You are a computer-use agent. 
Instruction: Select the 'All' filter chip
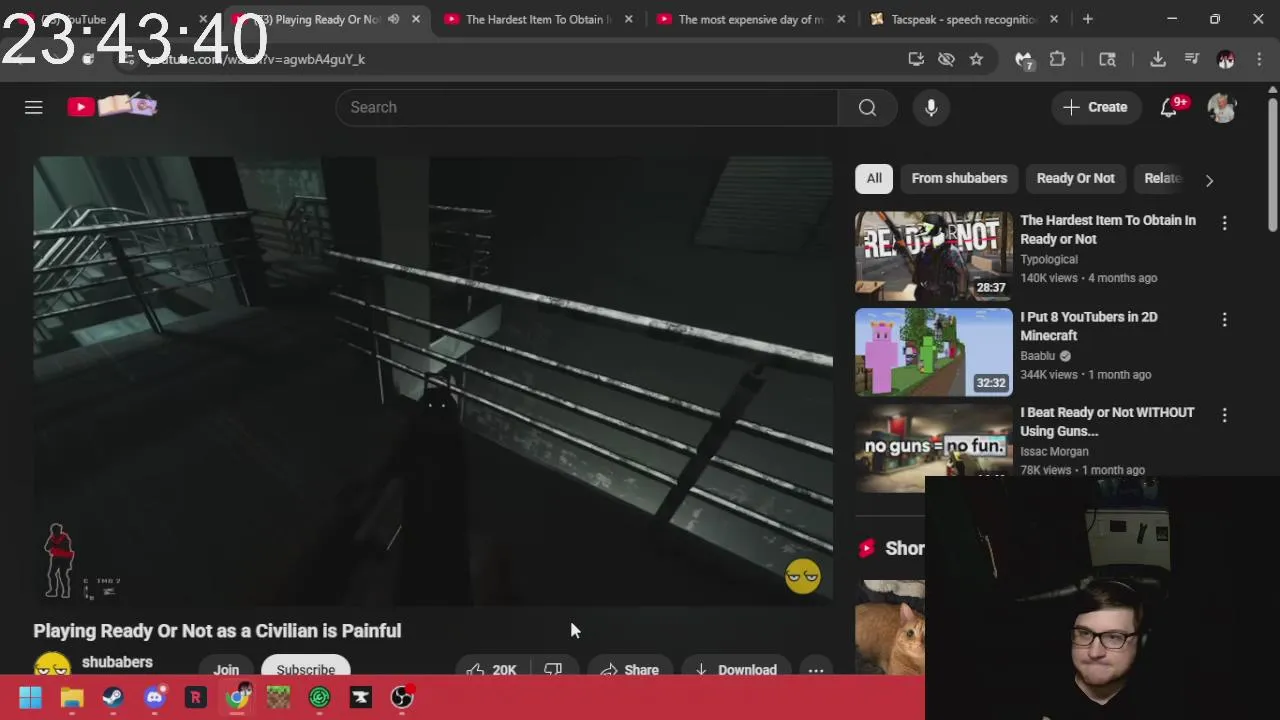pyautogui.click(x=874, y=178)
